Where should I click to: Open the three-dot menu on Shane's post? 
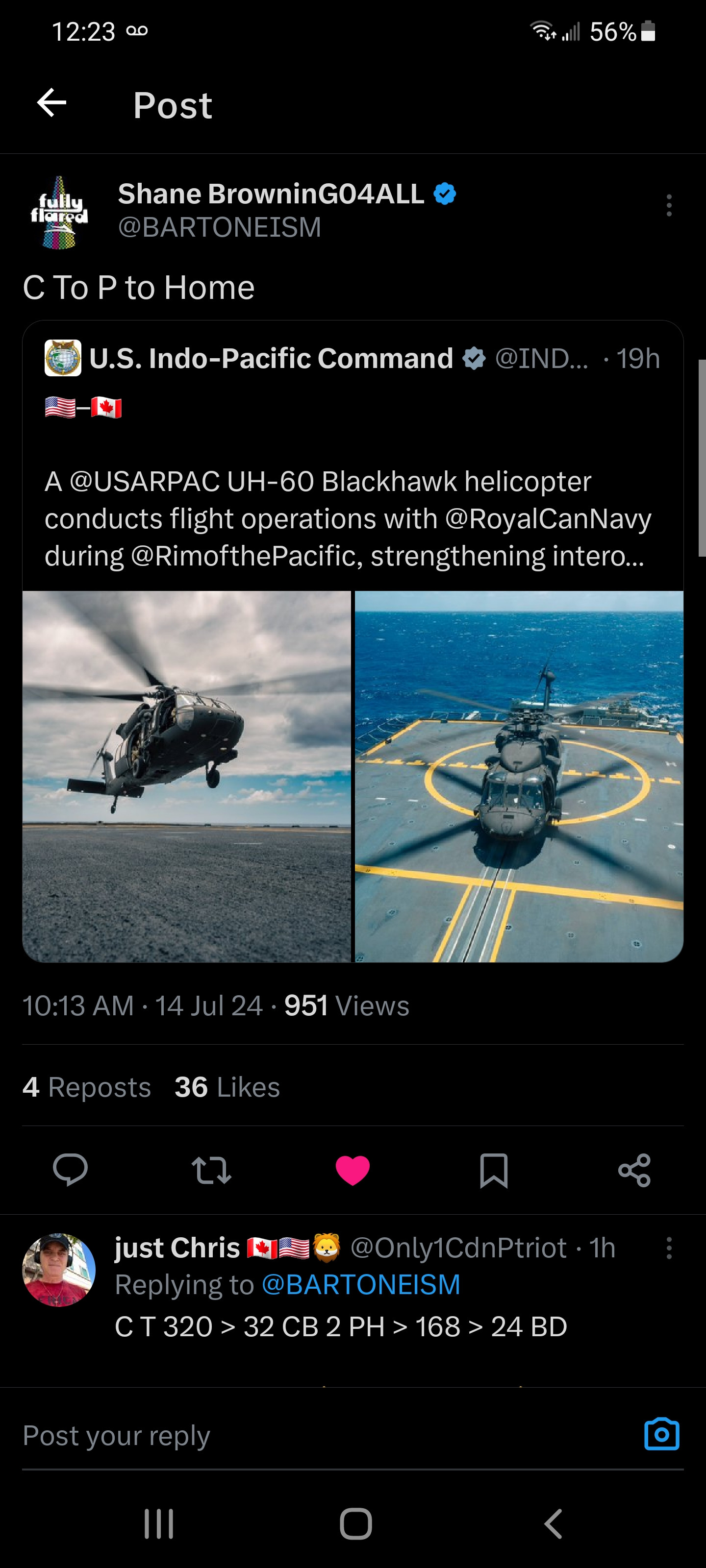(669, 206)
